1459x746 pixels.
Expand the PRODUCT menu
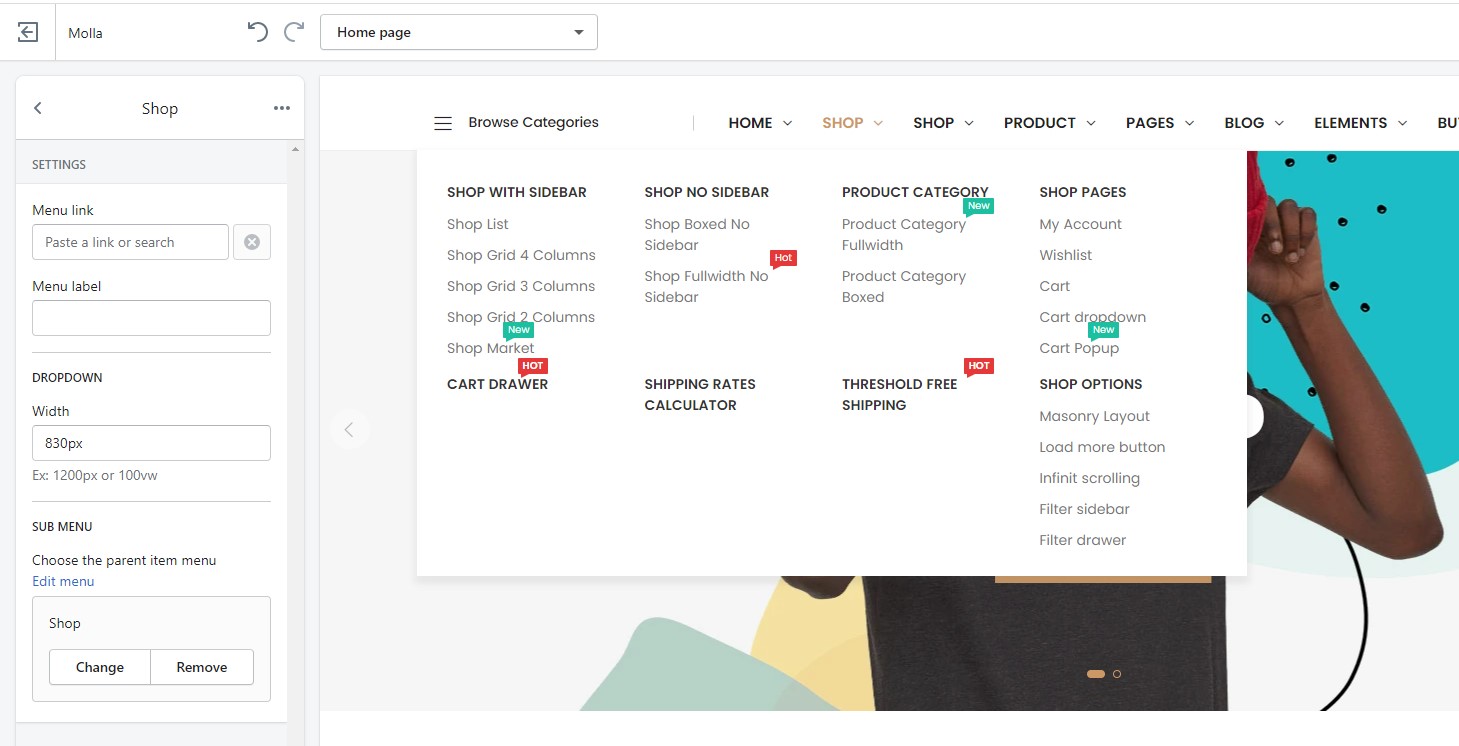pos(1050,123)
